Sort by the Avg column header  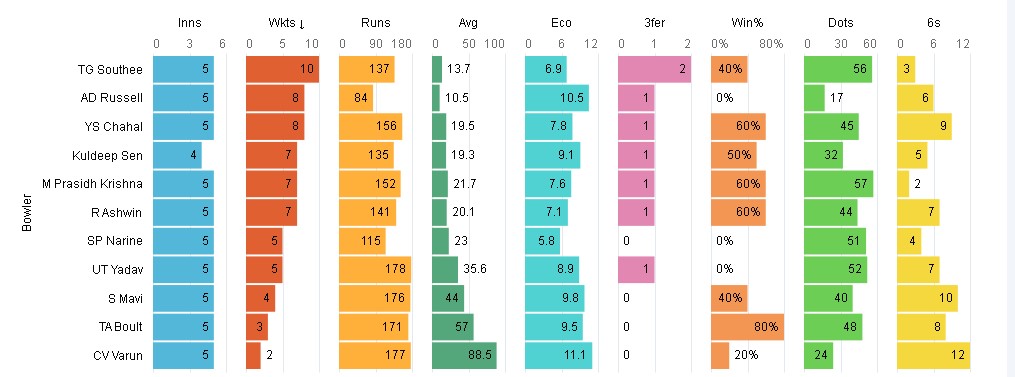coord(467,23)
